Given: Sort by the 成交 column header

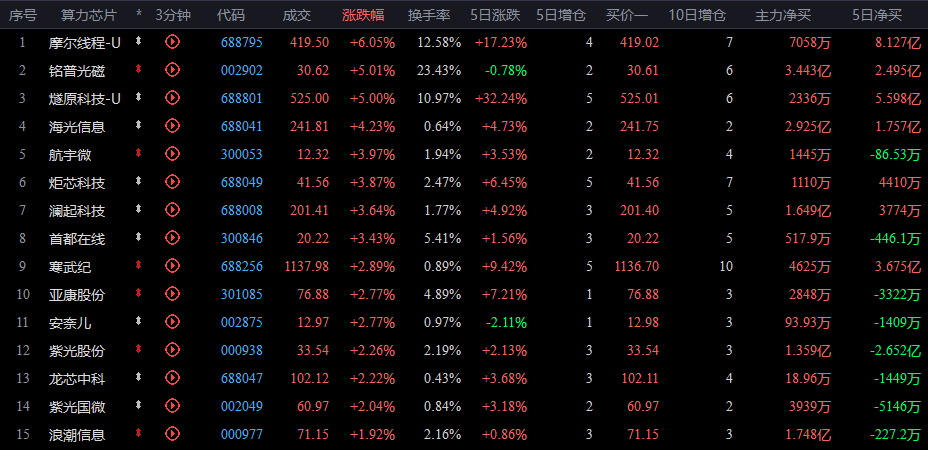Looking at the screenshot, I should 297,15.
